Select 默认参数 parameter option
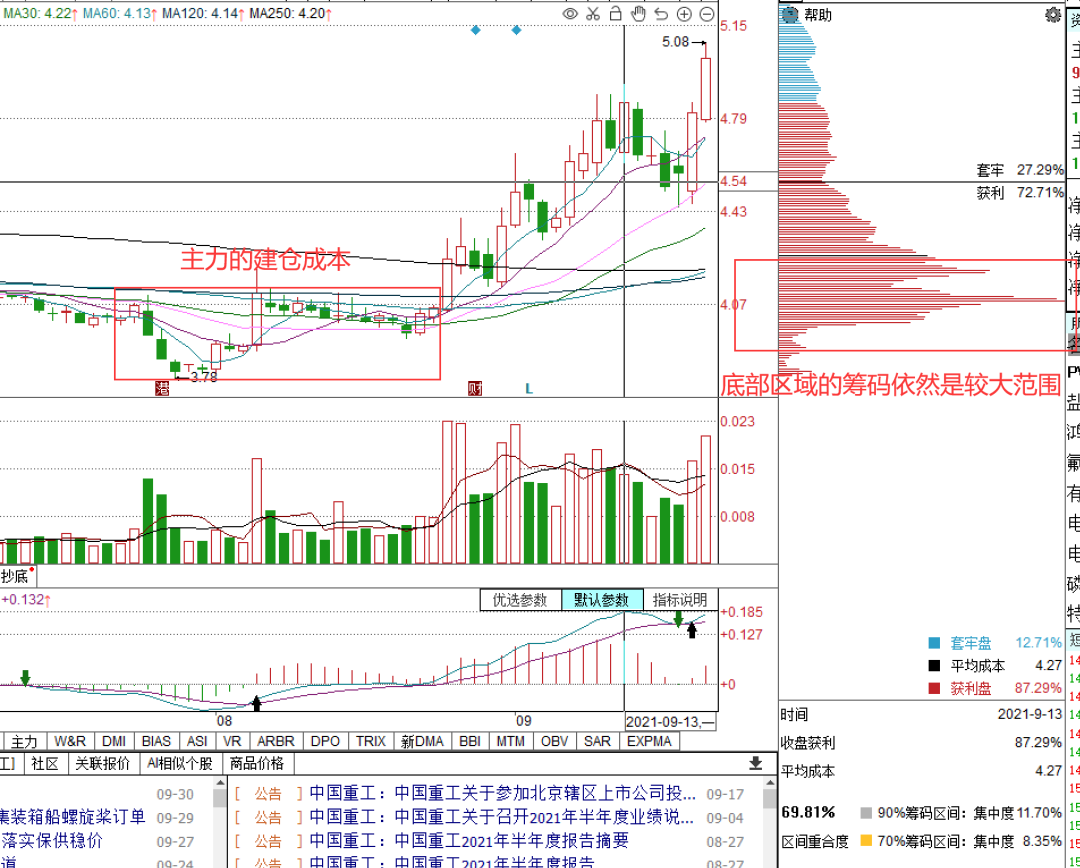This screenshot has width=1080, height=868. 601,600
